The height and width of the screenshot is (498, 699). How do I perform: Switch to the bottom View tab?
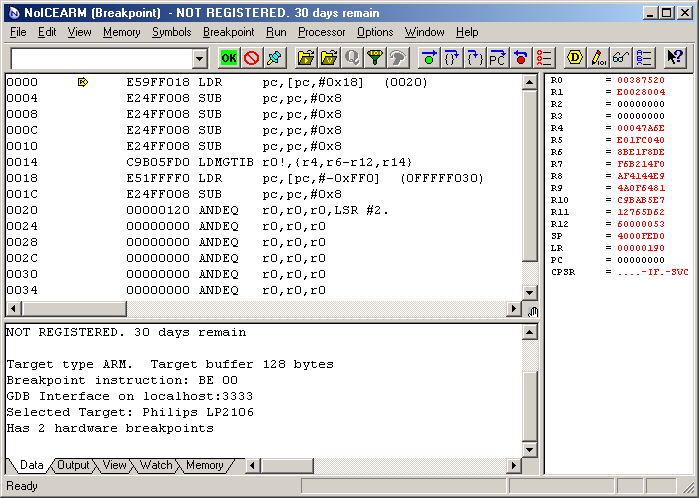pos(115,465)
